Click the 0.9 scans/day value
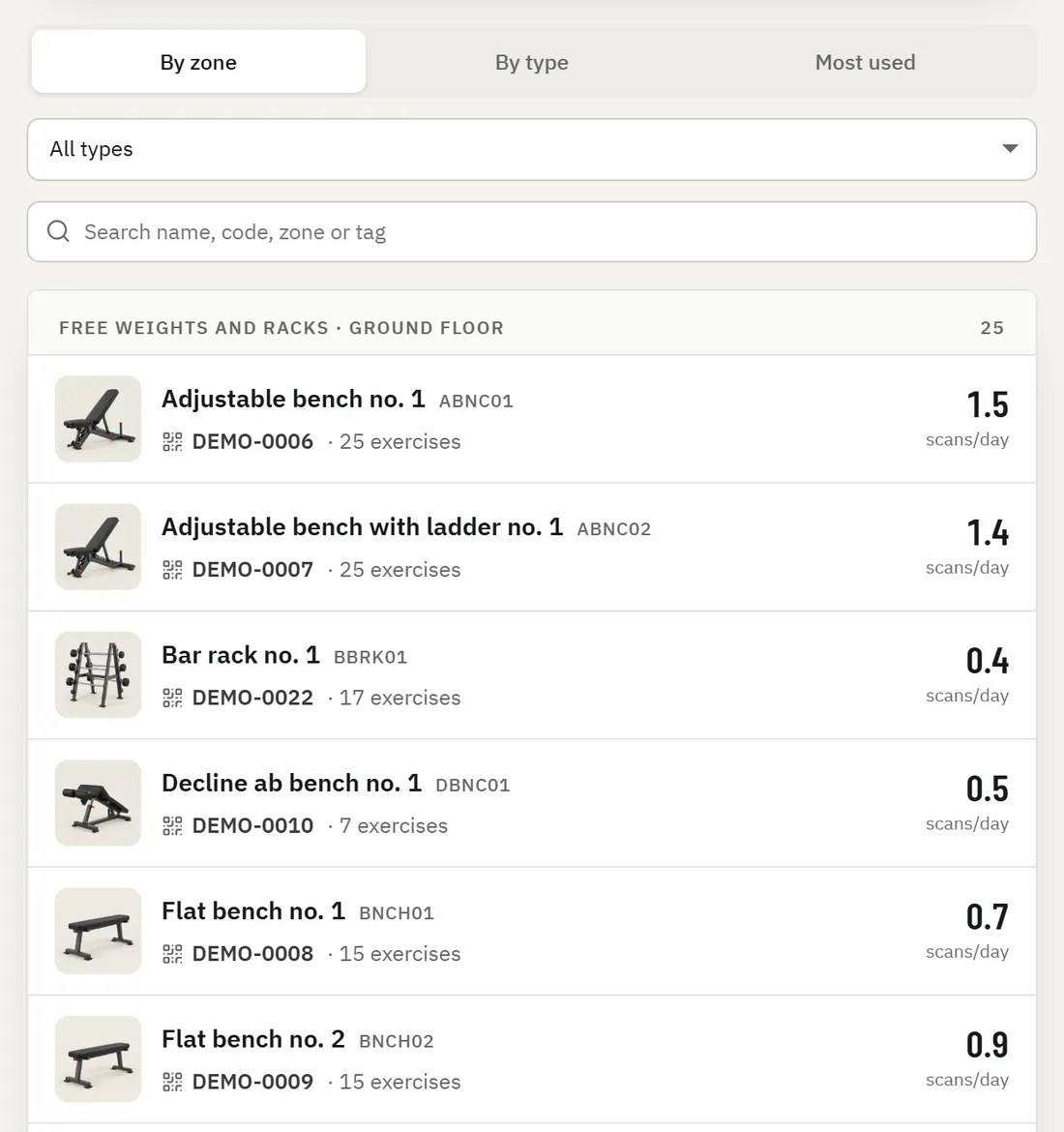Viewport: 1064px width, 1132px height. pyautogui.click(x=988, y=1045)
